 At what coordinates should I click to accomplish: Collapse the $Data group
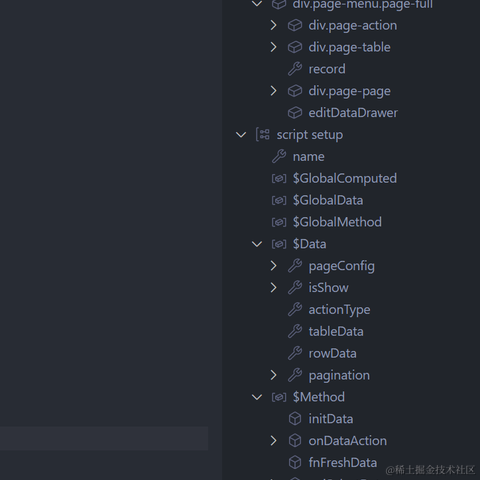click(257, 244)
